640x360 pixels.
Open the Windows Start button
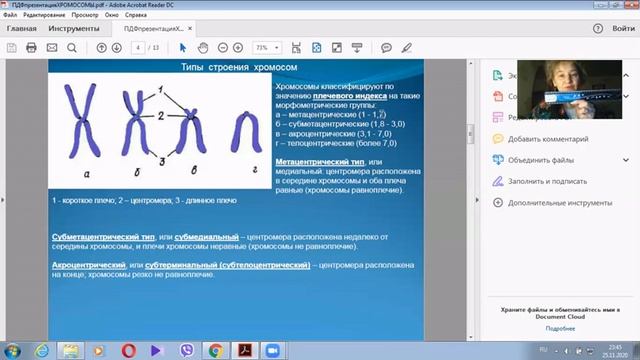tap(12, 351)
